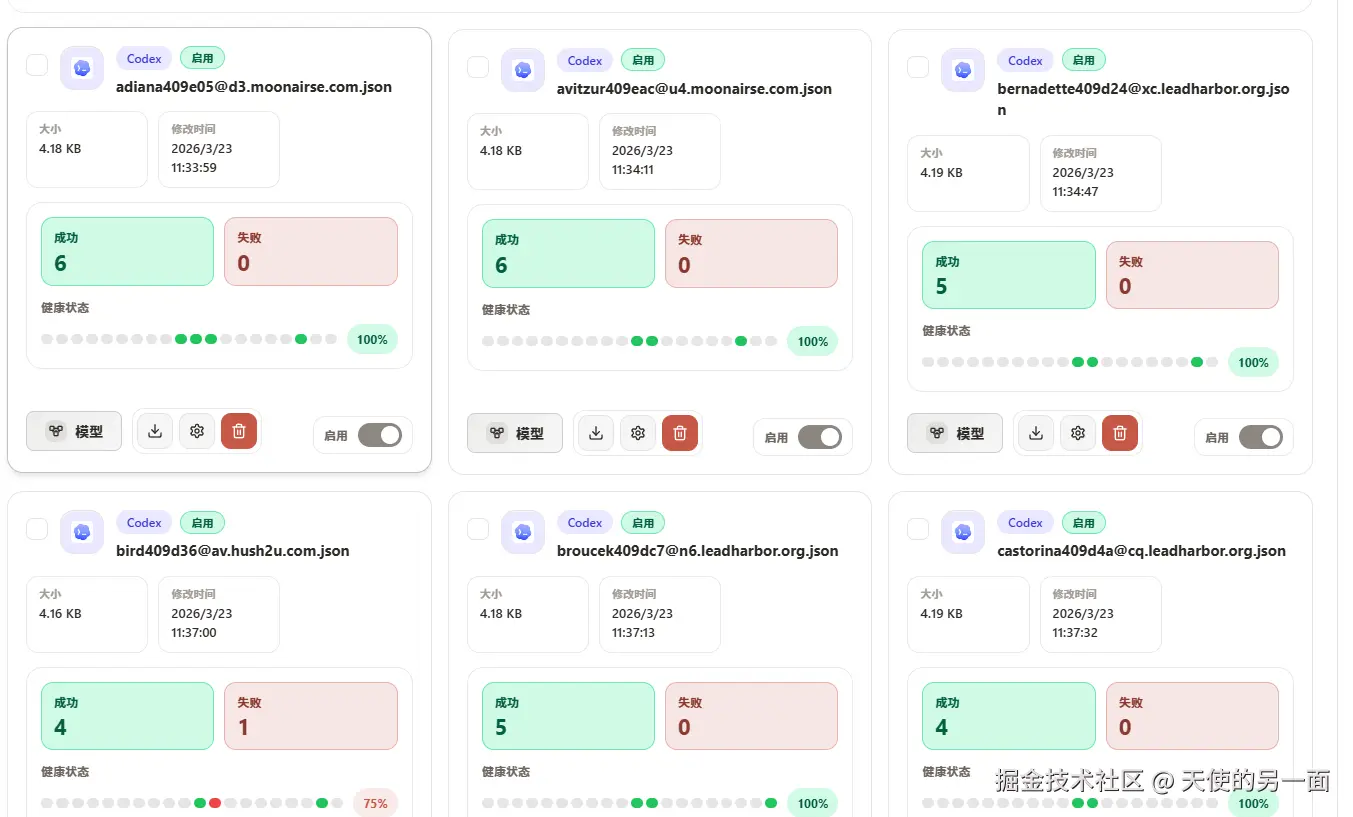Delete the adiana409e05 credential file
Viewport: 1353px width, 817px height.
pyautogui.click(x=239, y=431)
